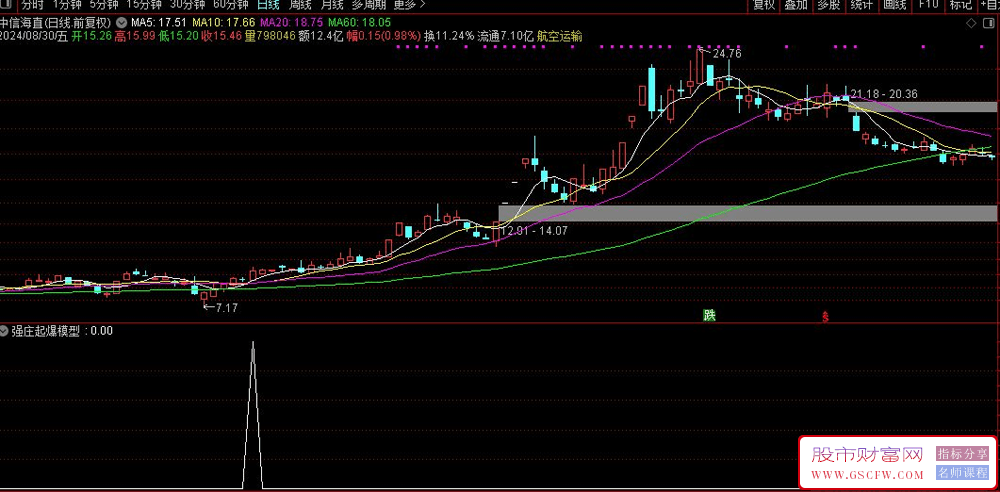Open the 统计 statistics tool
This screenshot has height=492, width=1000.
point(862,5)
